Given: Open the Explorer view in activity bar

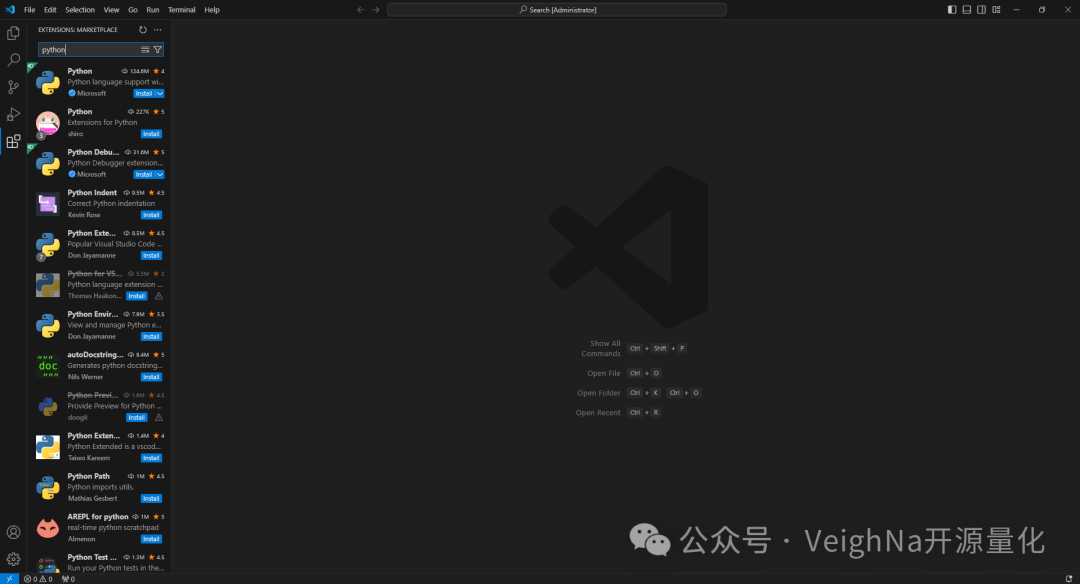Looking at the screenshot, I should coord(13,33).
